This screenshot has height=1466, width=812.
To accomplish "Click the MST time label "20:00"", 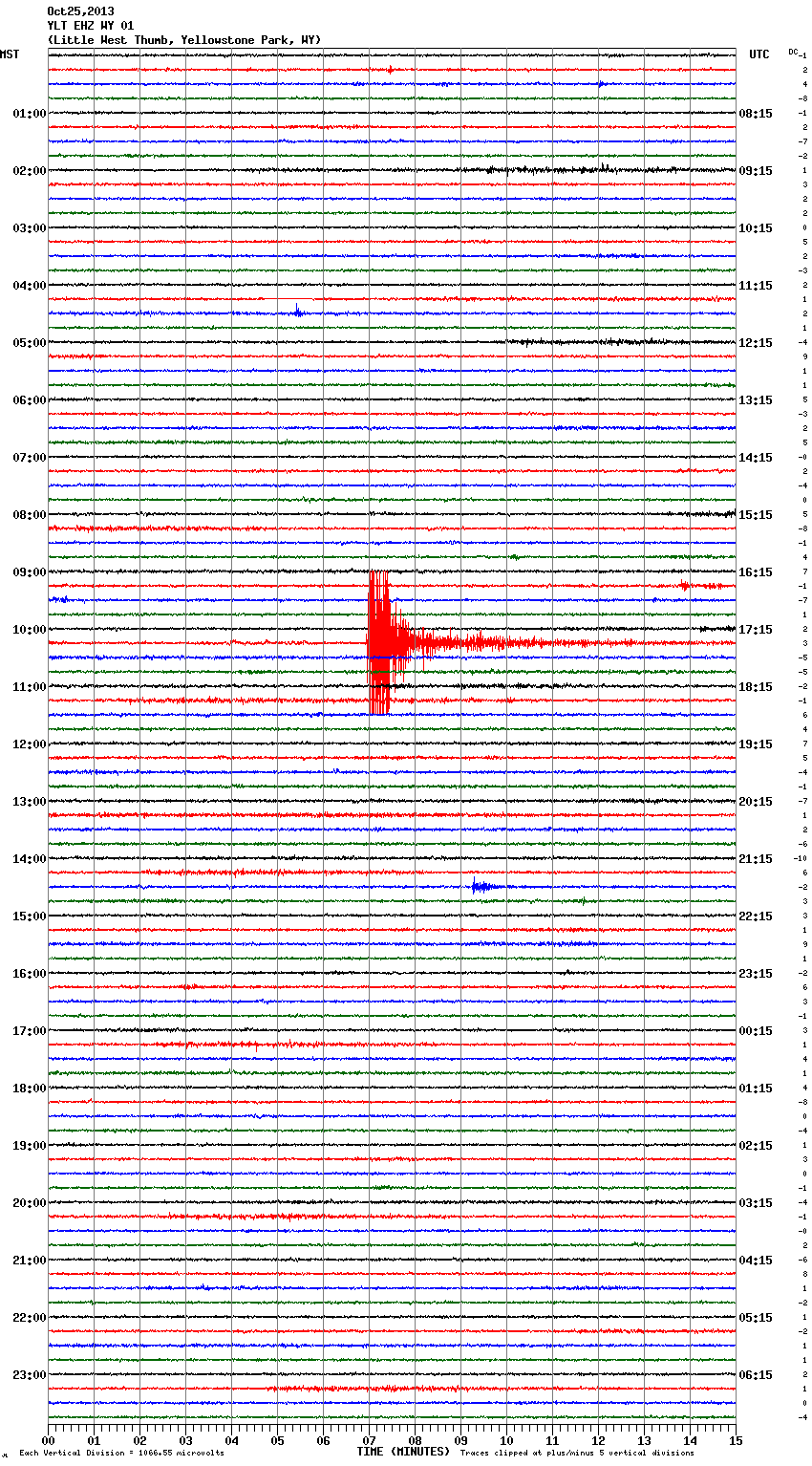I will click(x=29, y=1203).
